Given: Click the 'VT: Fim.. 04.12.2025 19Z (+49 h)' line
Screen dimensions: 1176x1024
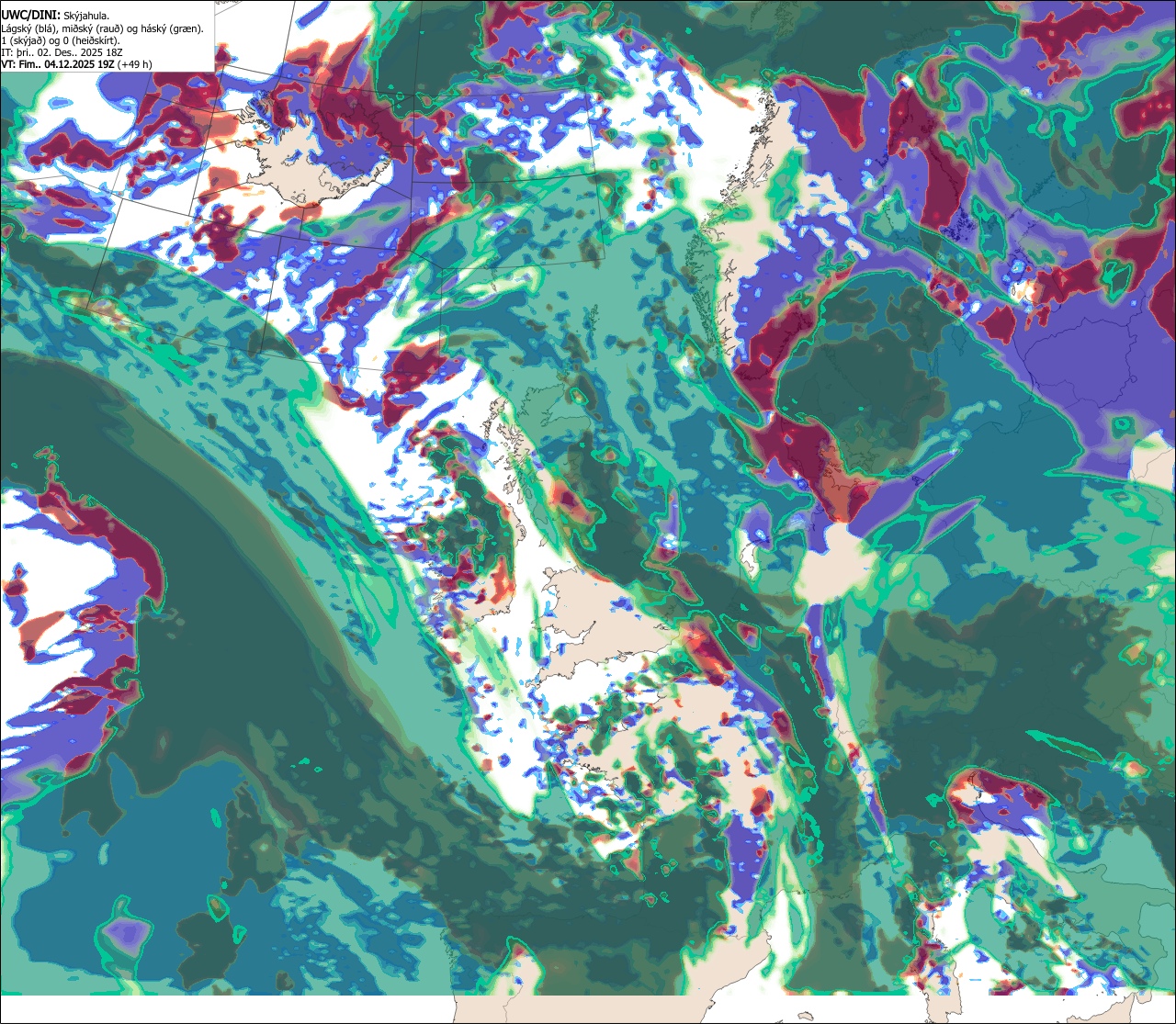Looking at the screenshot, I should click(x=77, y=64).
